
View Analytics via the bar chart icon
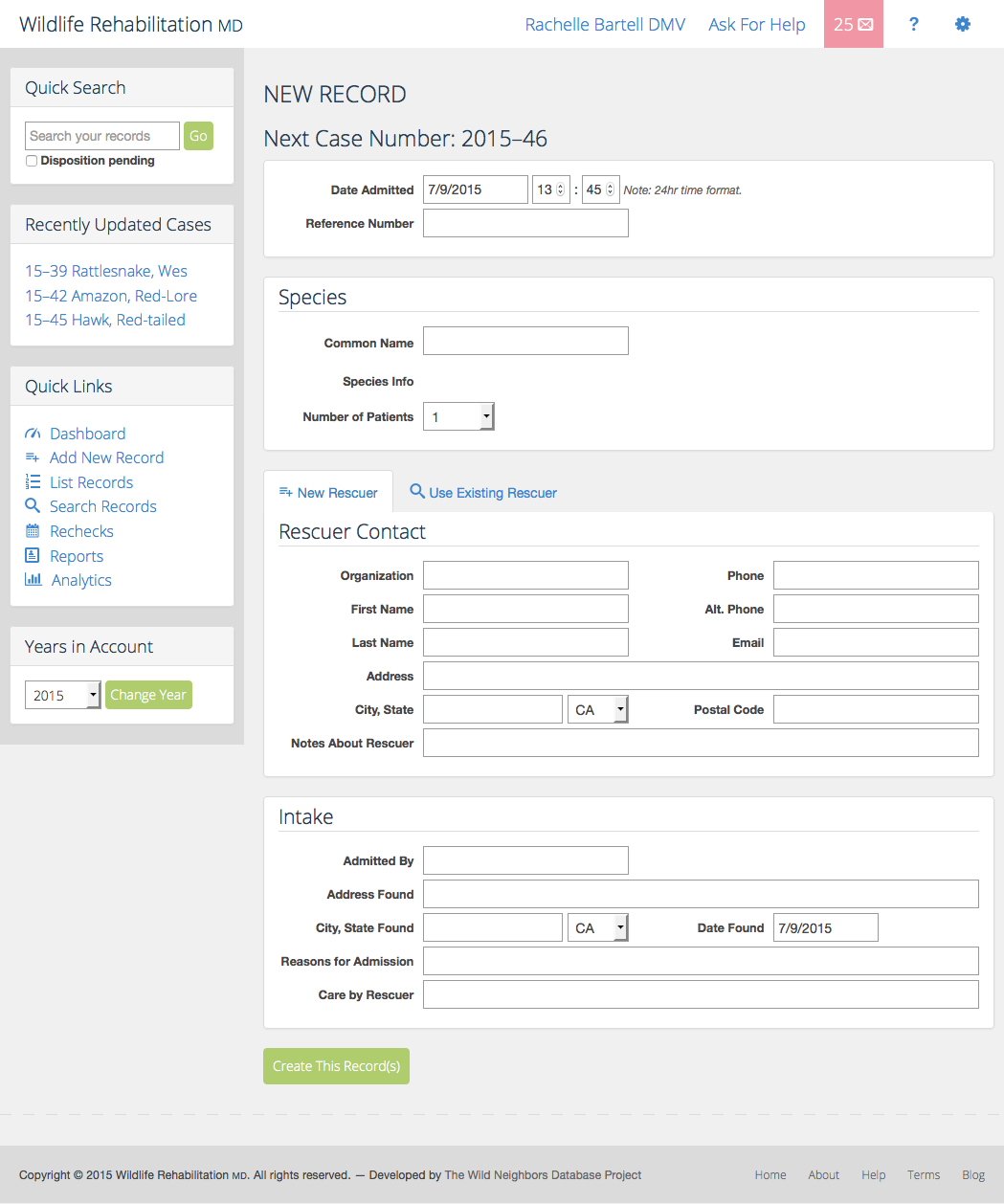[x=33, y=580]
